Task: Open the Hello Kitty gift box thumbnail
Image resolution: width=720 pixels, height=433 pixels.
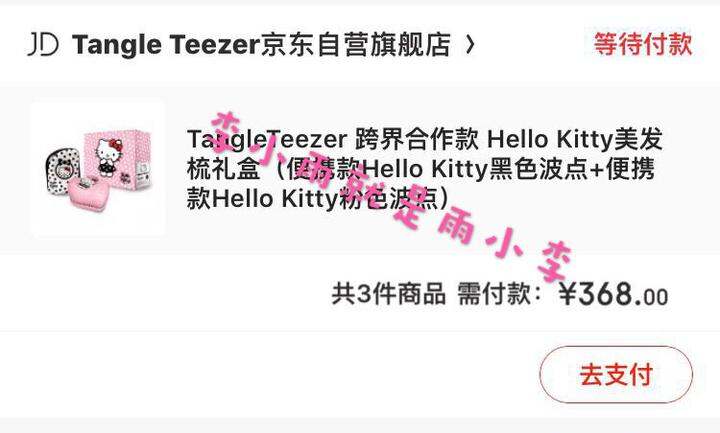Action: tap(98, 169)
